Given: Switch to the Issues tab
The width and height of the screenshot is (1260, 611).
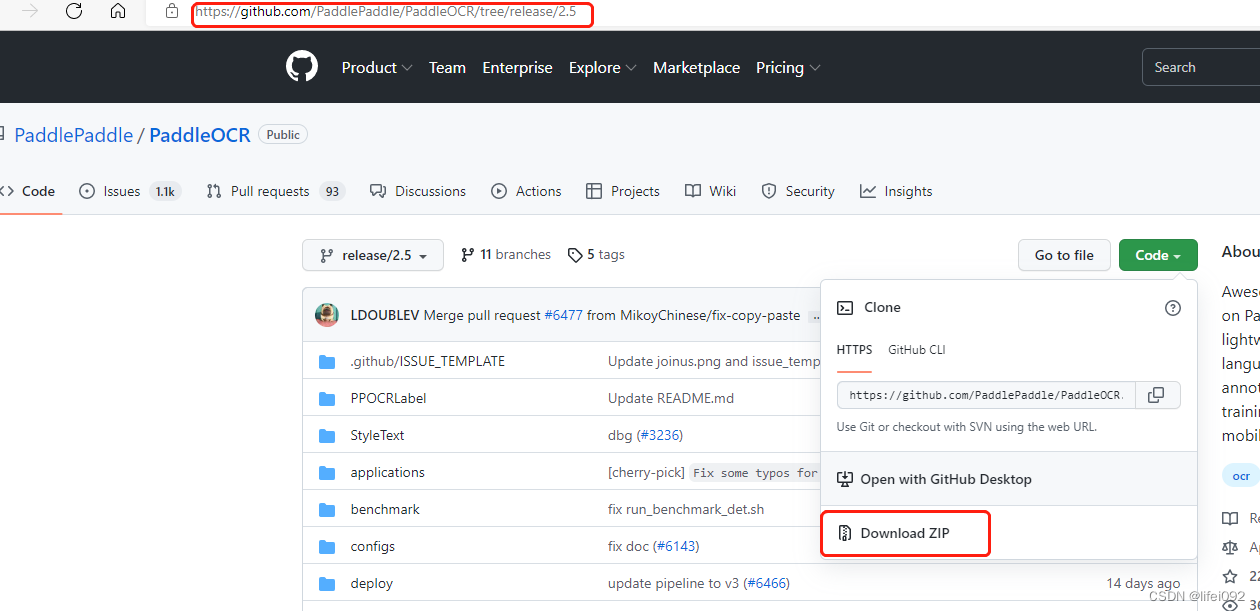Looking at the screenshot, I should (130, 191).
